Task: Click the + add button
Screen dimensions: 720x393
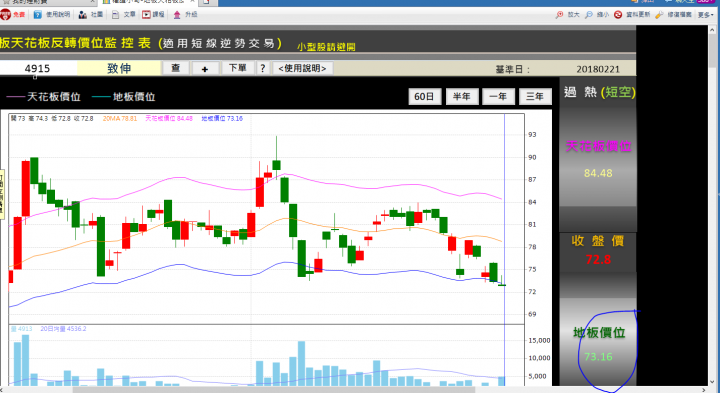Action: [x=205, y=69]
